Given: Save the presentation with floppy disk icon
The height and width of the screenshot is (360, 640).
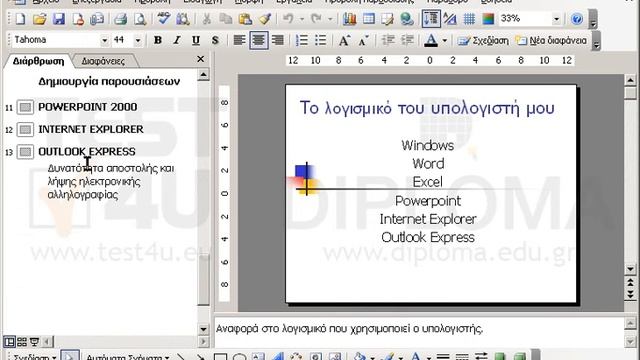Looking at the screenshot, I should click(x=59, y=19).
